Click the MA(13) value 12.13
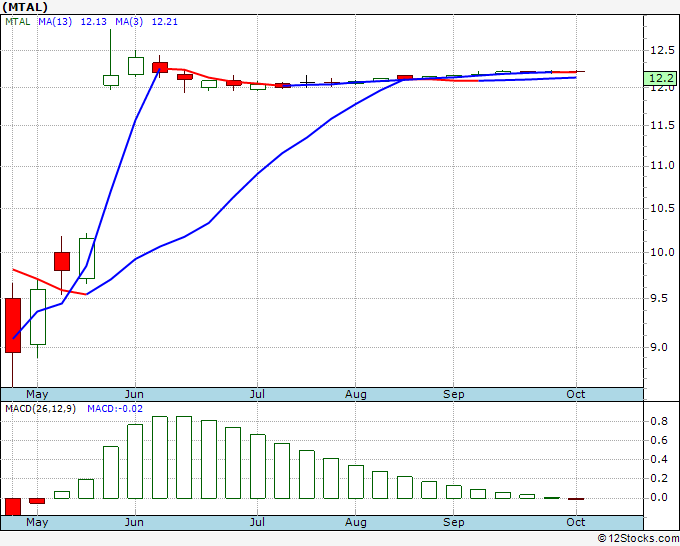This screenshot has width=680, height=546. [x=94, y=22]
